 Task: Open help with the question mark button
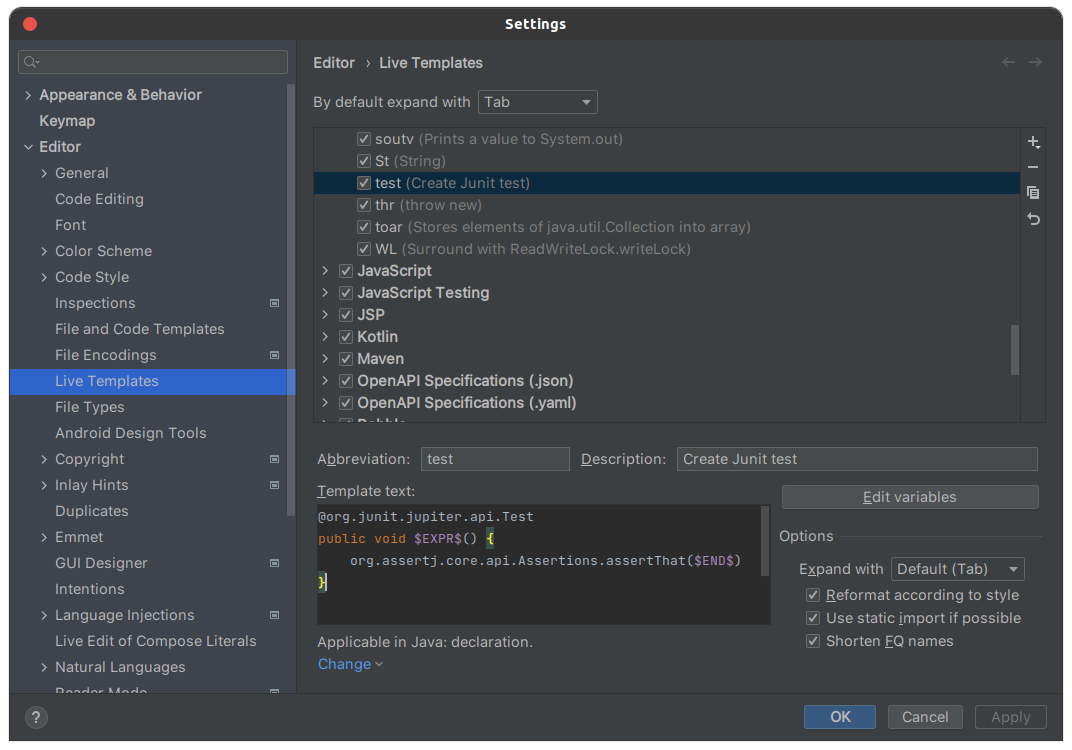[x=36, y=717]
